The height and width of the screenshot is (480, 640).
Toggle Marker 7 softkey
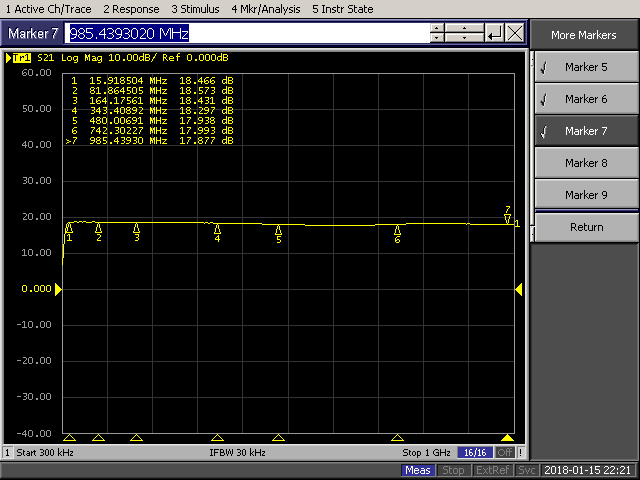(586, 131)
